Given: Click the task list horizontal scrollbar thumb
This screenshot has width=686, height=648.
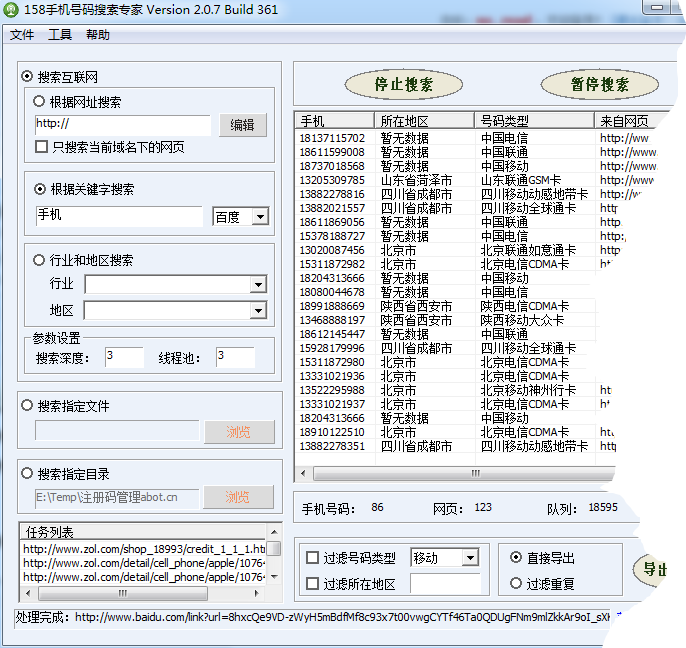Looking at the screenshot, I should click(123, 594).
